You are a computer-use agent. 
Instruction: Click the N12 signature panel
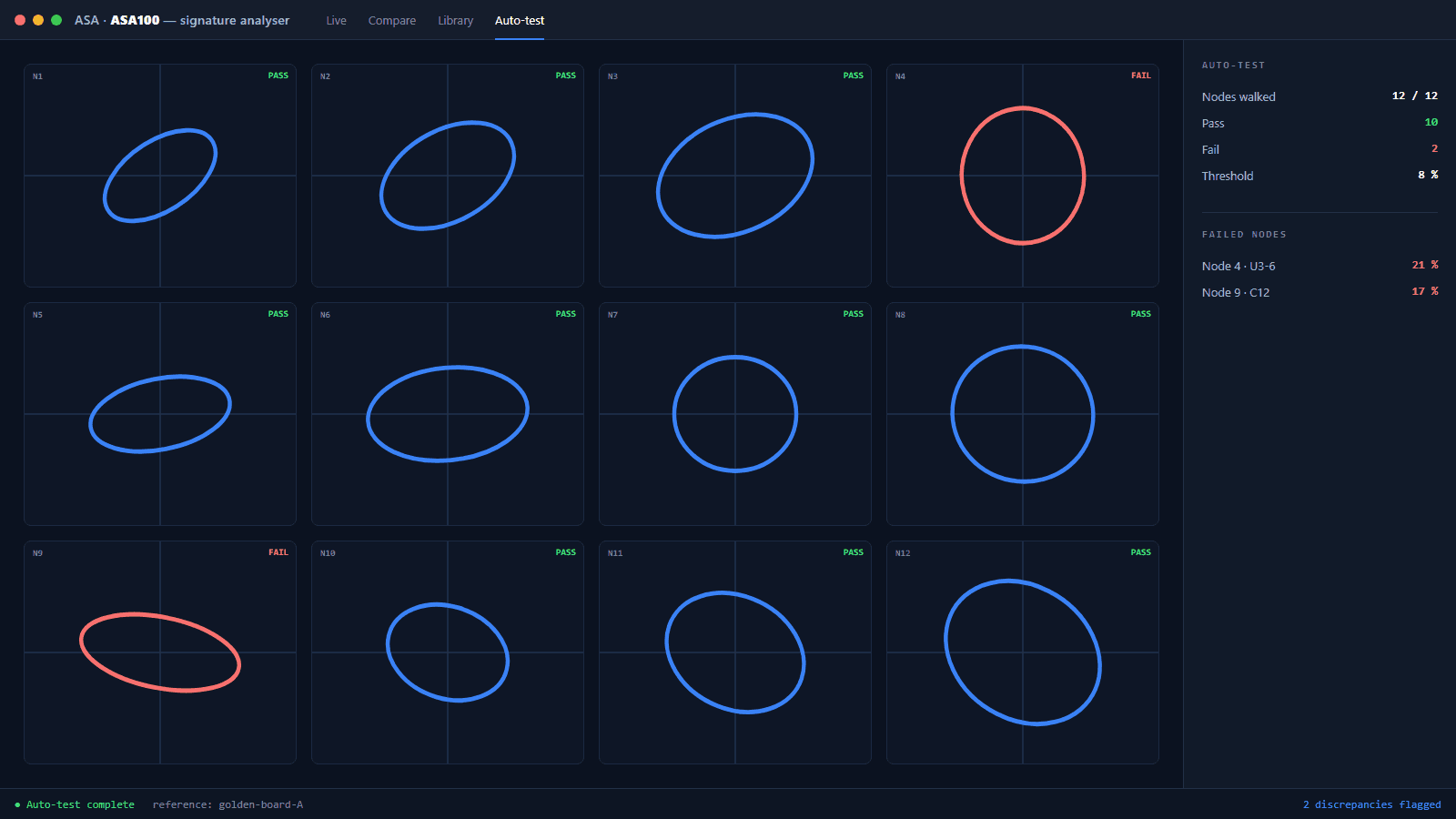[x=1022, y=652]
